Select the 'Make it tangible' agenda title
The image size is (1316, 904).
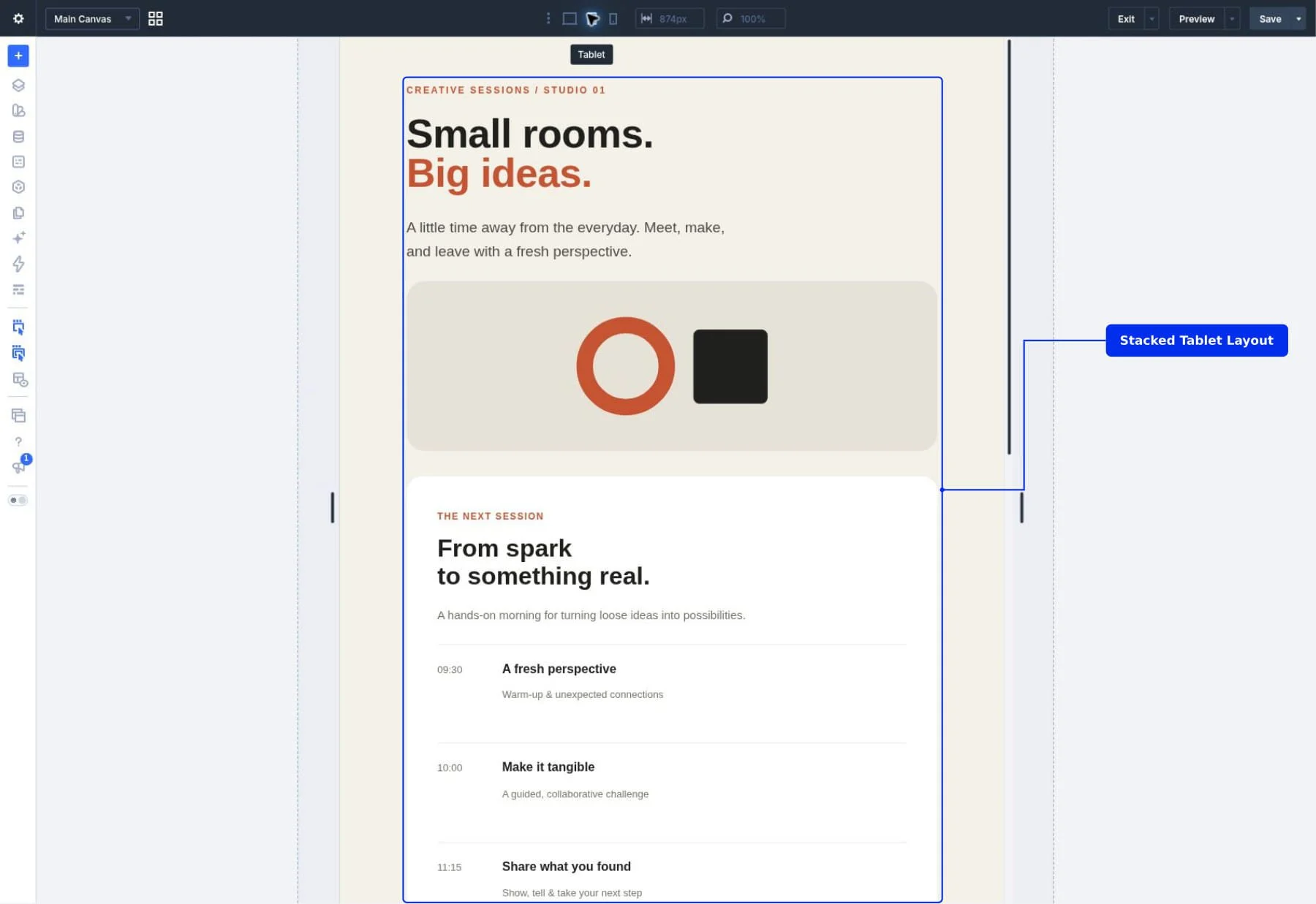tap(548, 767)
